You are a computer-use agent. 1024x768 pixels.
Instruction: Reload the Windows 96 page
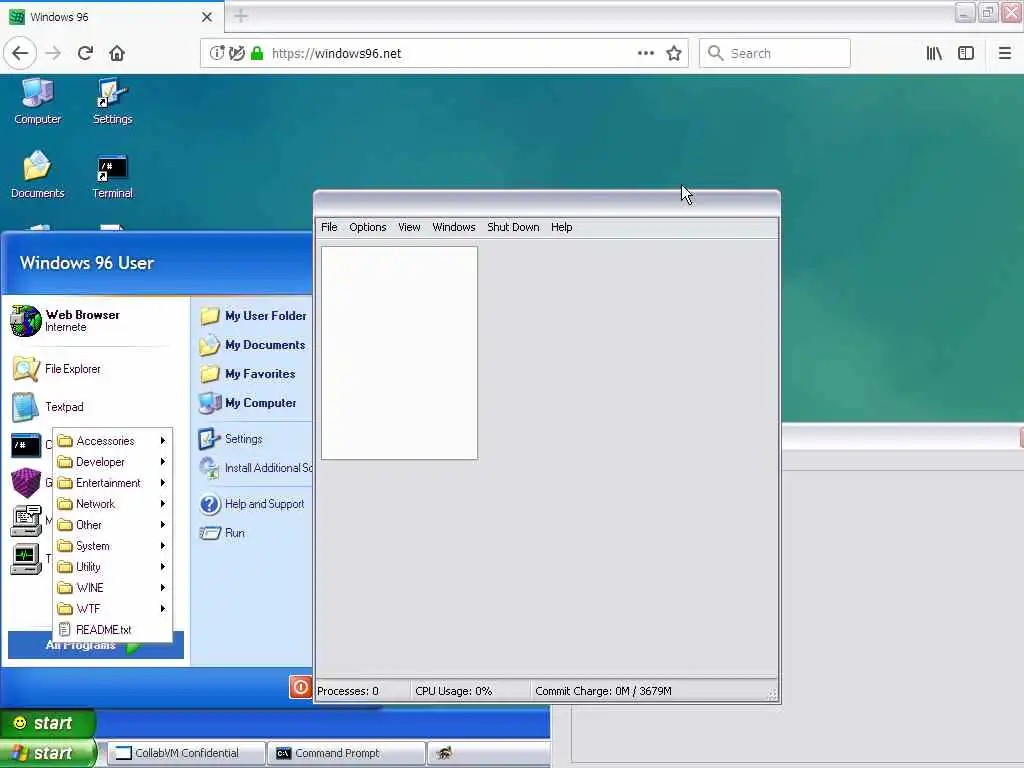(85, 53)
